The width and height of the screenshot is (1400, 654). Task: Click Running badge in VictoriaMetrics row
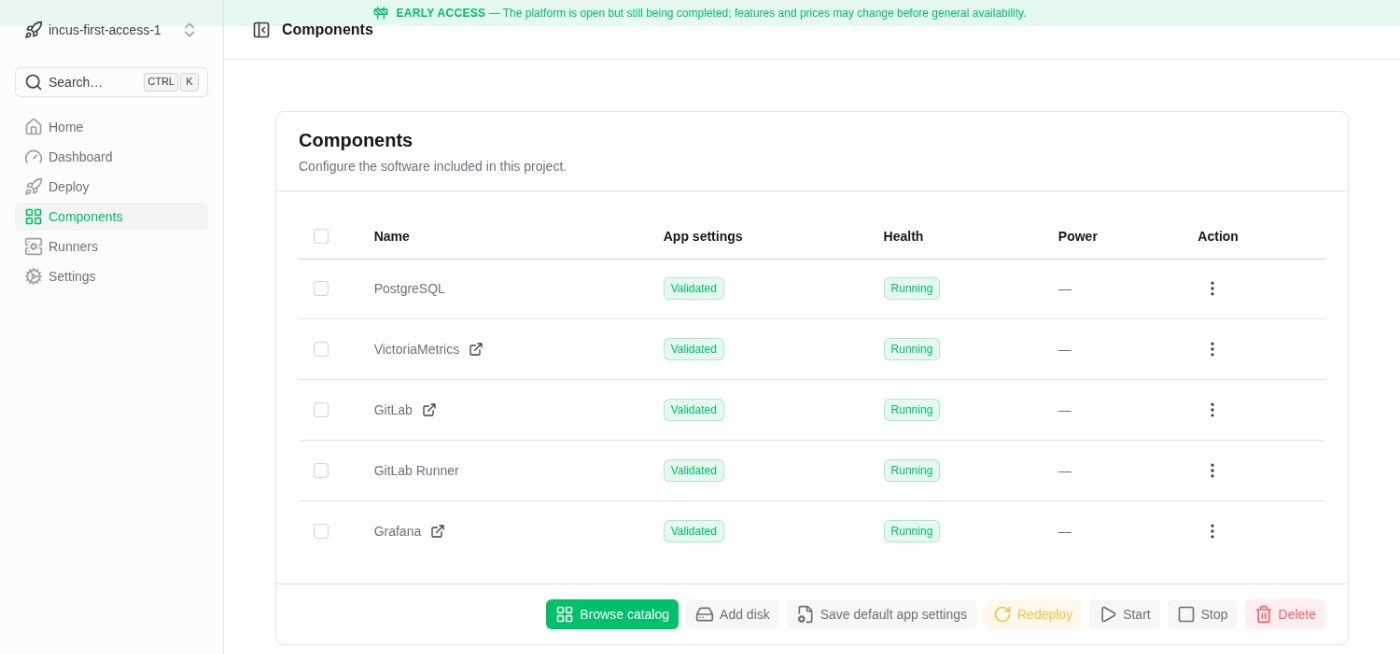[911, 349]
